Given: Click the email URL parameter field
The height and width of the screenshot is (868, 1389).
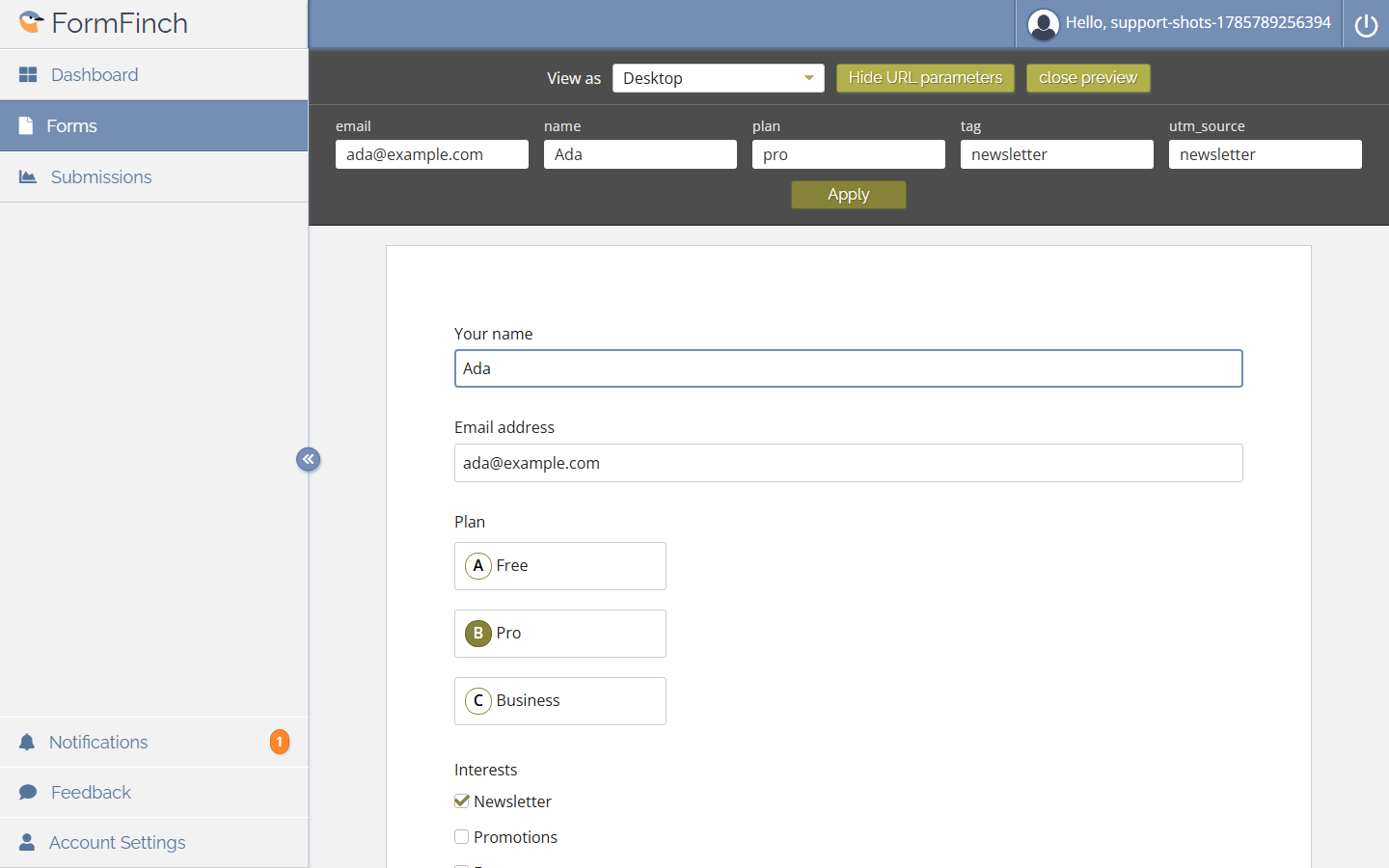Looking at the screenshot, I should point(432,154).
